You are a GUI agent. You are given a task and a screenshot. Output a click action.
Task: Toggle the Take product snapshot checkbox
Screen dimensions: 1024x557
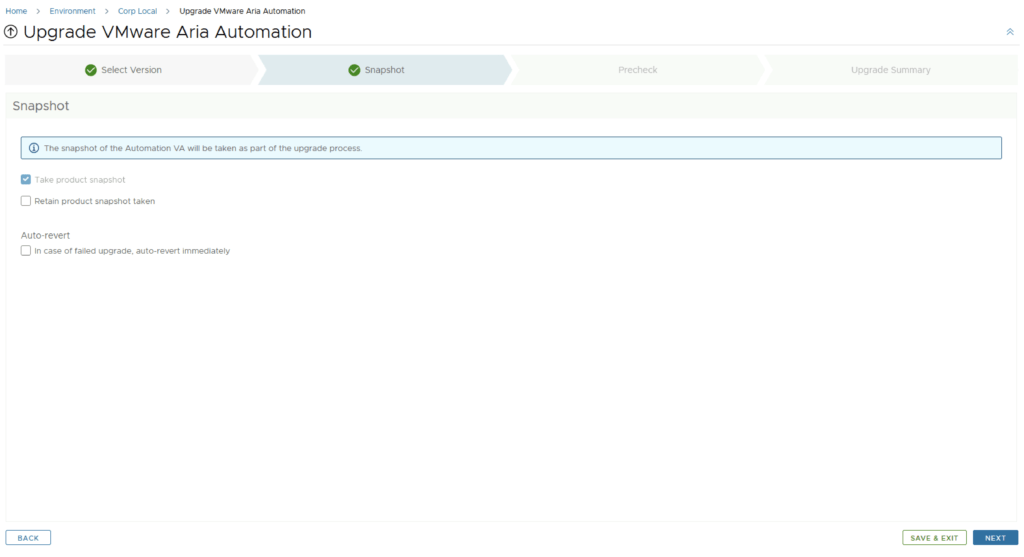point(26,180)
